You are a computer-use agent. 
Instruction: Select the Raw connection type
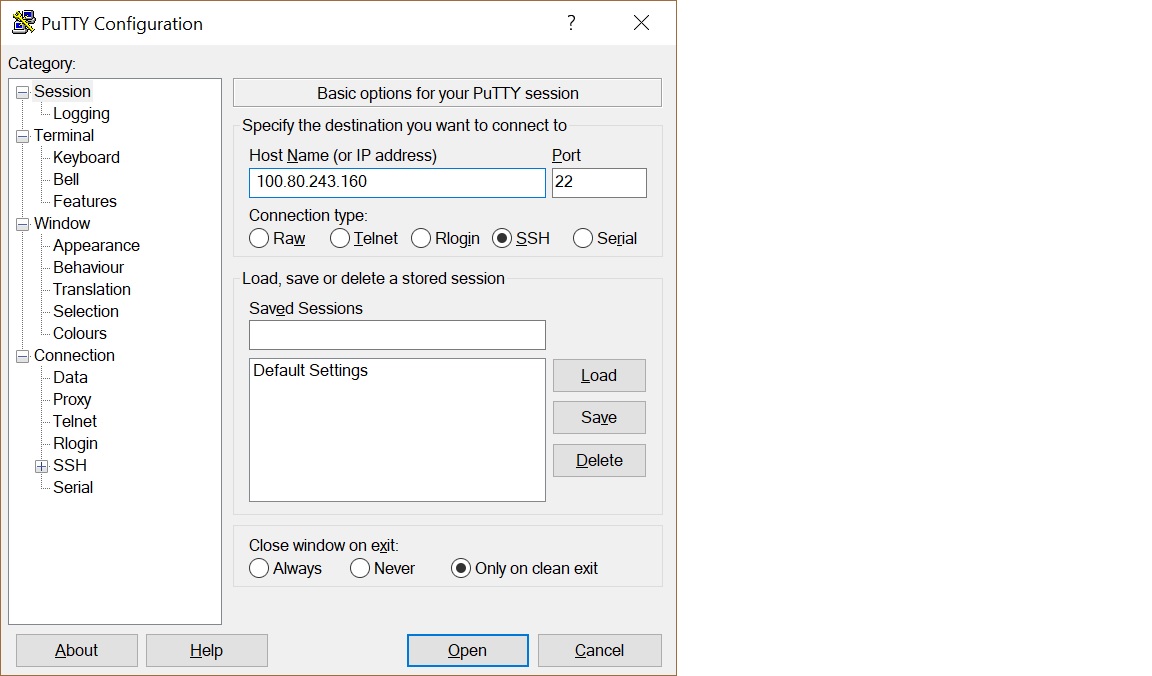[260, 238]
